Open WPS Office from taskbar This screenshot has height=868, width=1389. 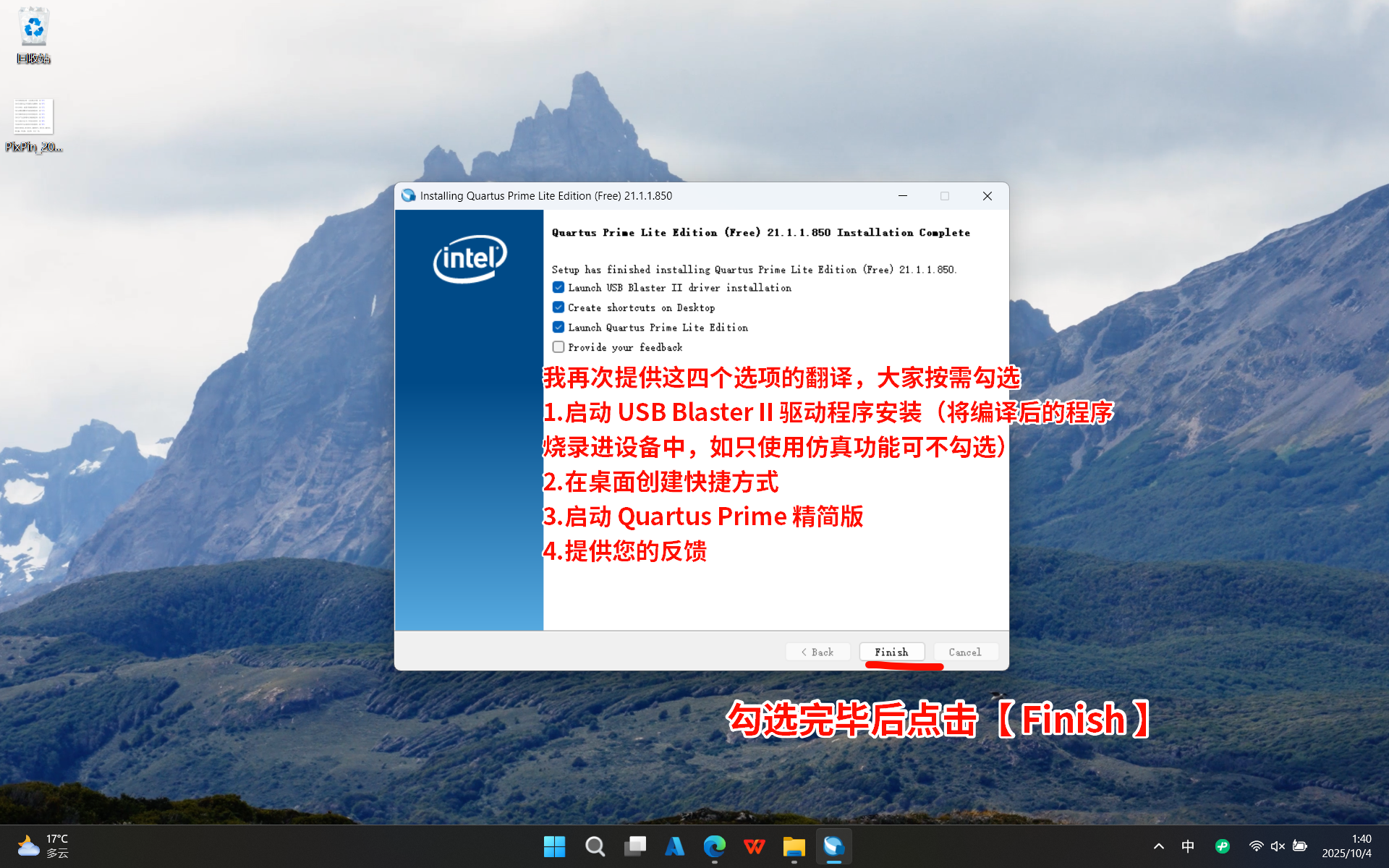(x=755, y=846)
